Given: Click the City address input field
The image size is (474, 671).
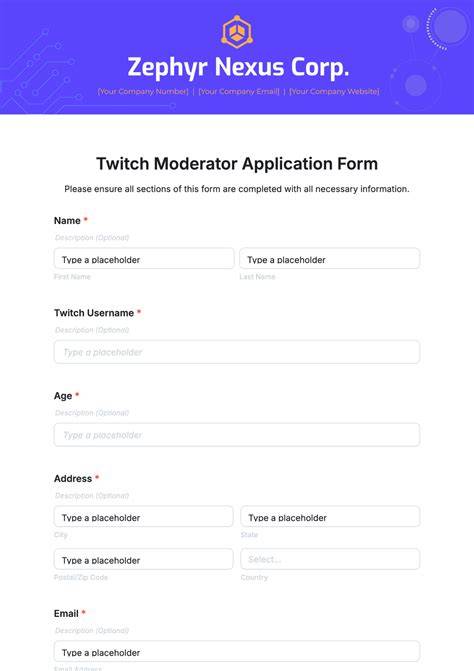Looking at the screenshot, I should (x=144, y=517).
